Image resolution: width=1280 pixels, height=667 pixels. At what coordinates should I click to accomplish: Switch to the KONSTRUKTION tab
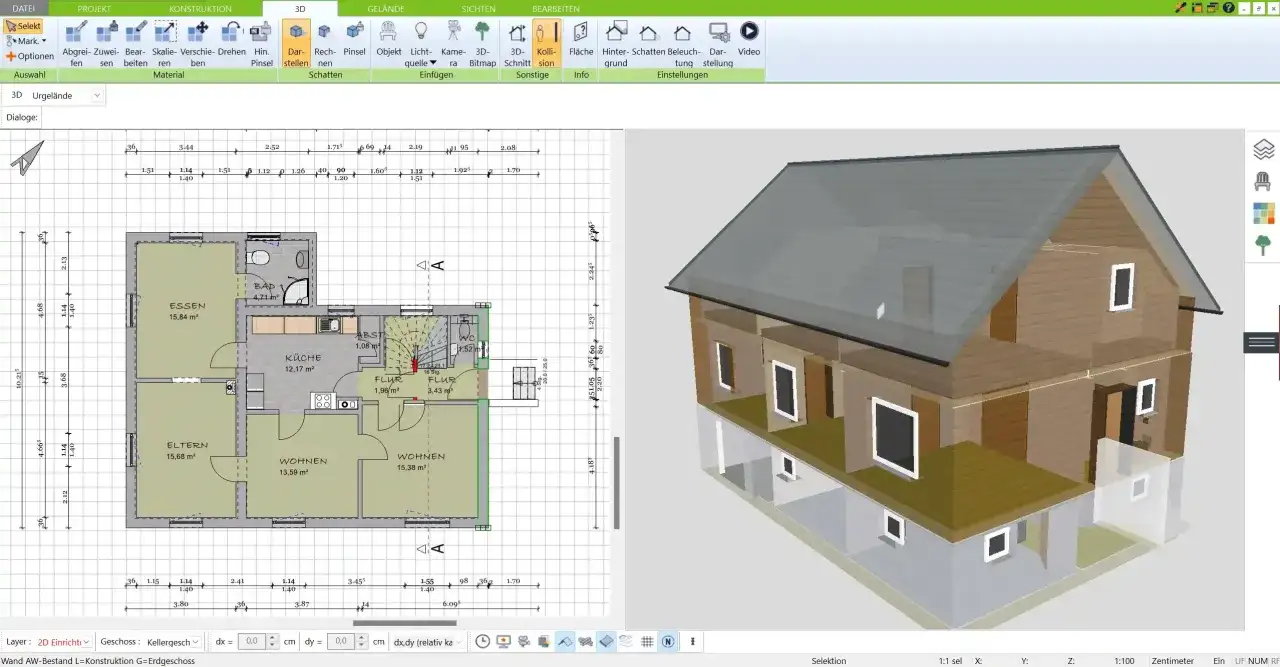pyautogui.click(x=200, y=8)
